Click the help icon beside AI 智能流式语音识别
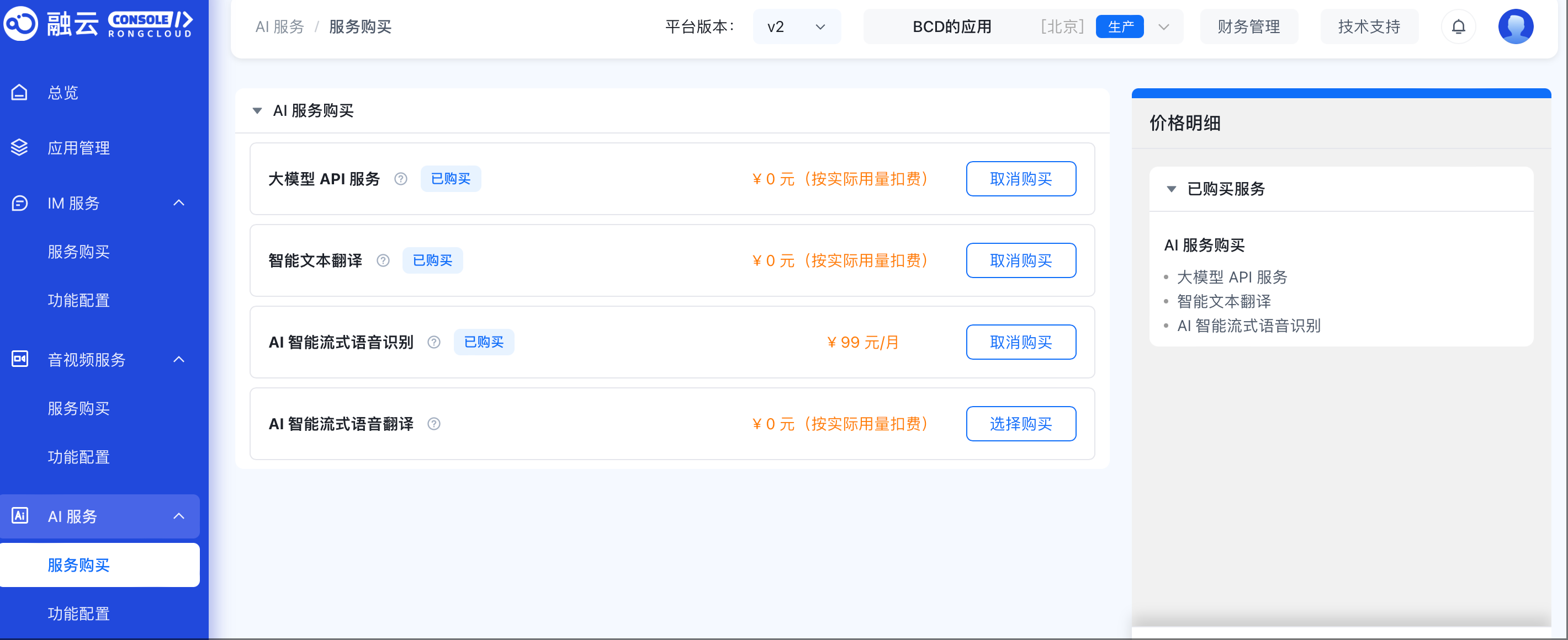The height and width of the screenshot is (640, 1568). point(434,342)
